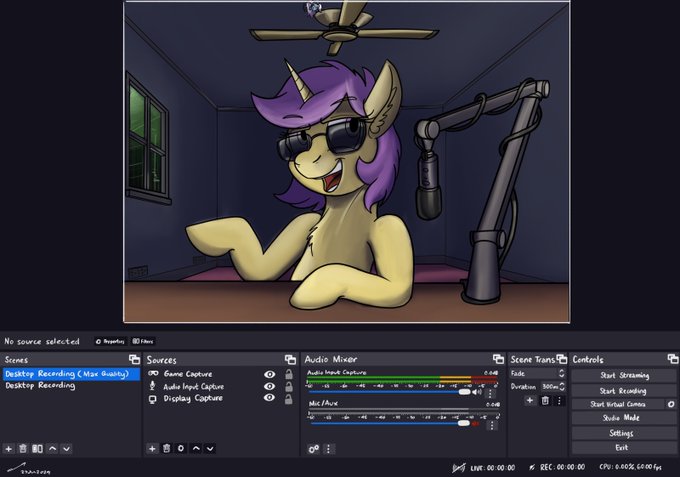Pop out the Controls dock
The height and width of the screenshot is (477, 680).
(673, 359)
